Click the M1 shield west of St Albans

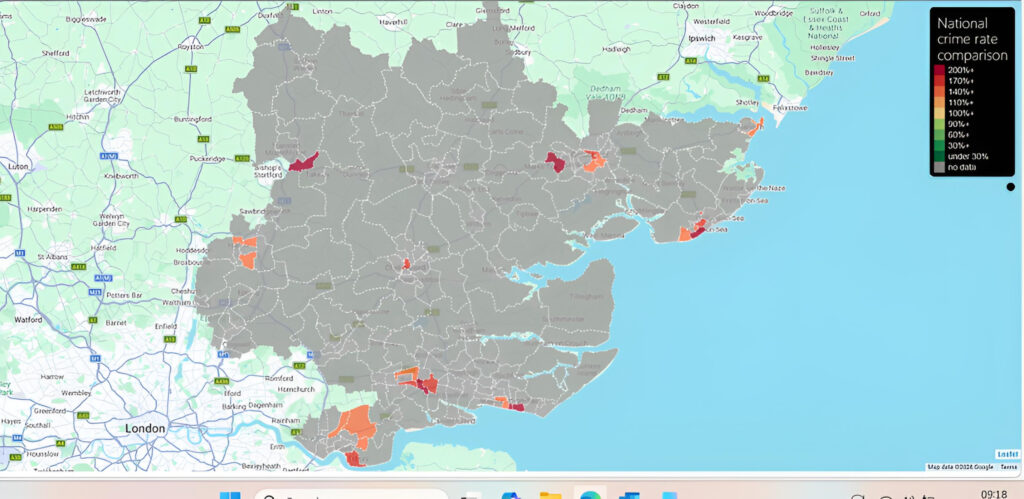[x=20, y=252]
